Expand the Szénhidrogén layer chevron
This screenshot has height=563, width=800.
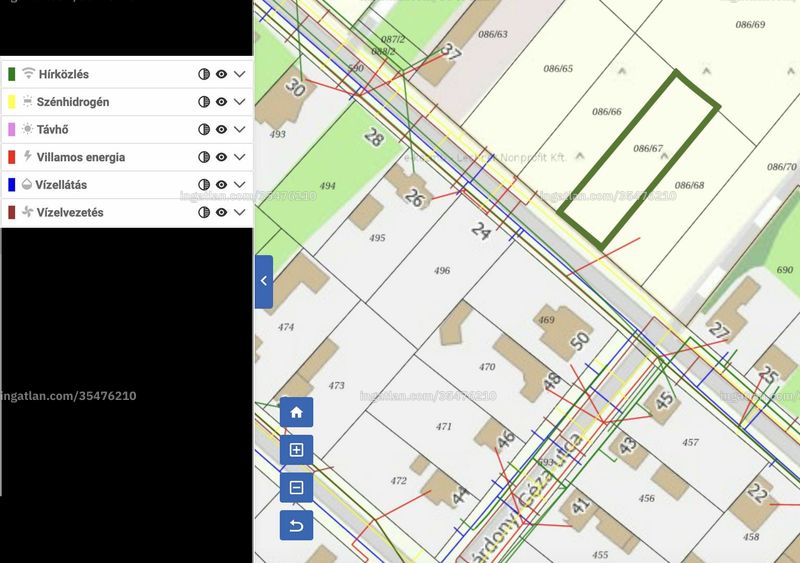240,102
